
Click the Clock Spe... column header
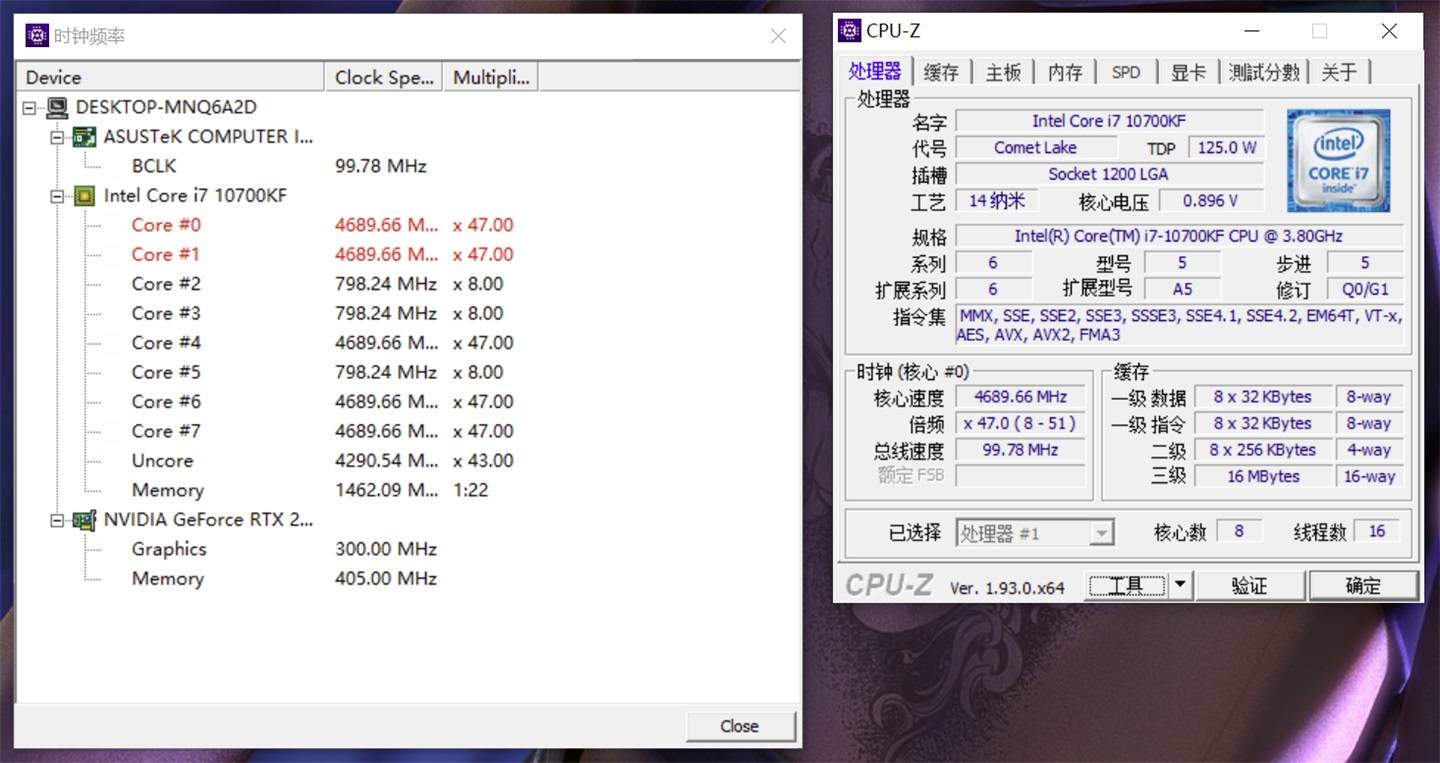pos(384,77)
